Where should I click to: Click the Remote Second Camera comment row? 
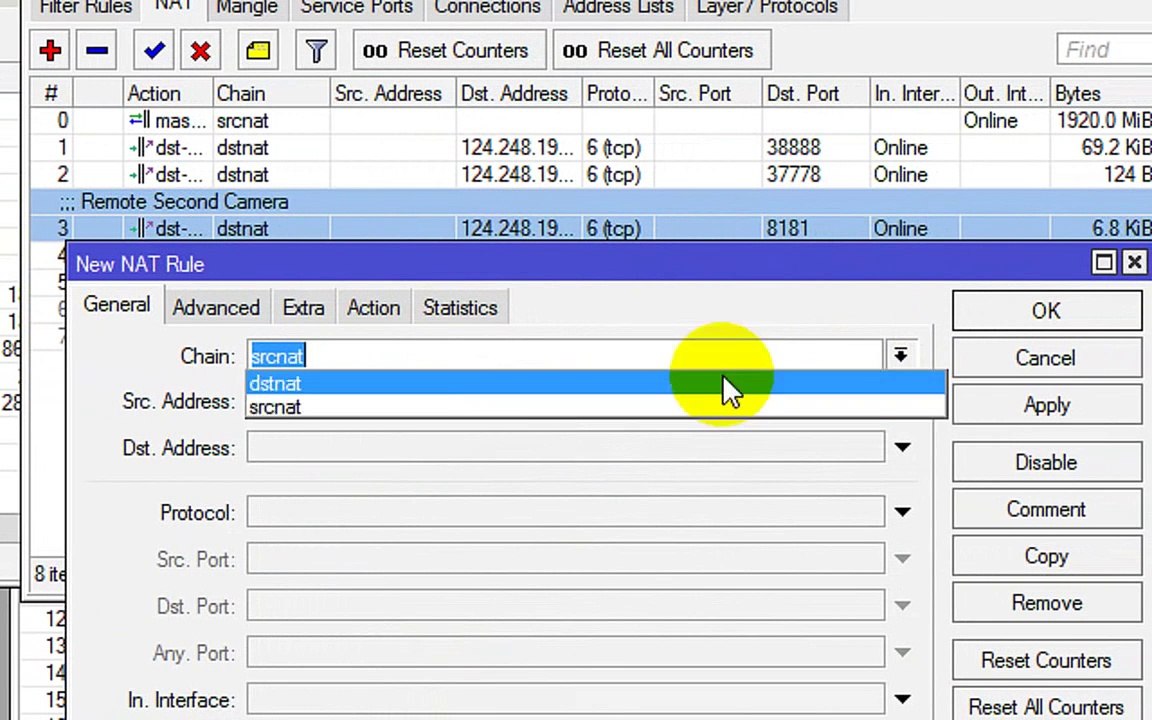591,202
